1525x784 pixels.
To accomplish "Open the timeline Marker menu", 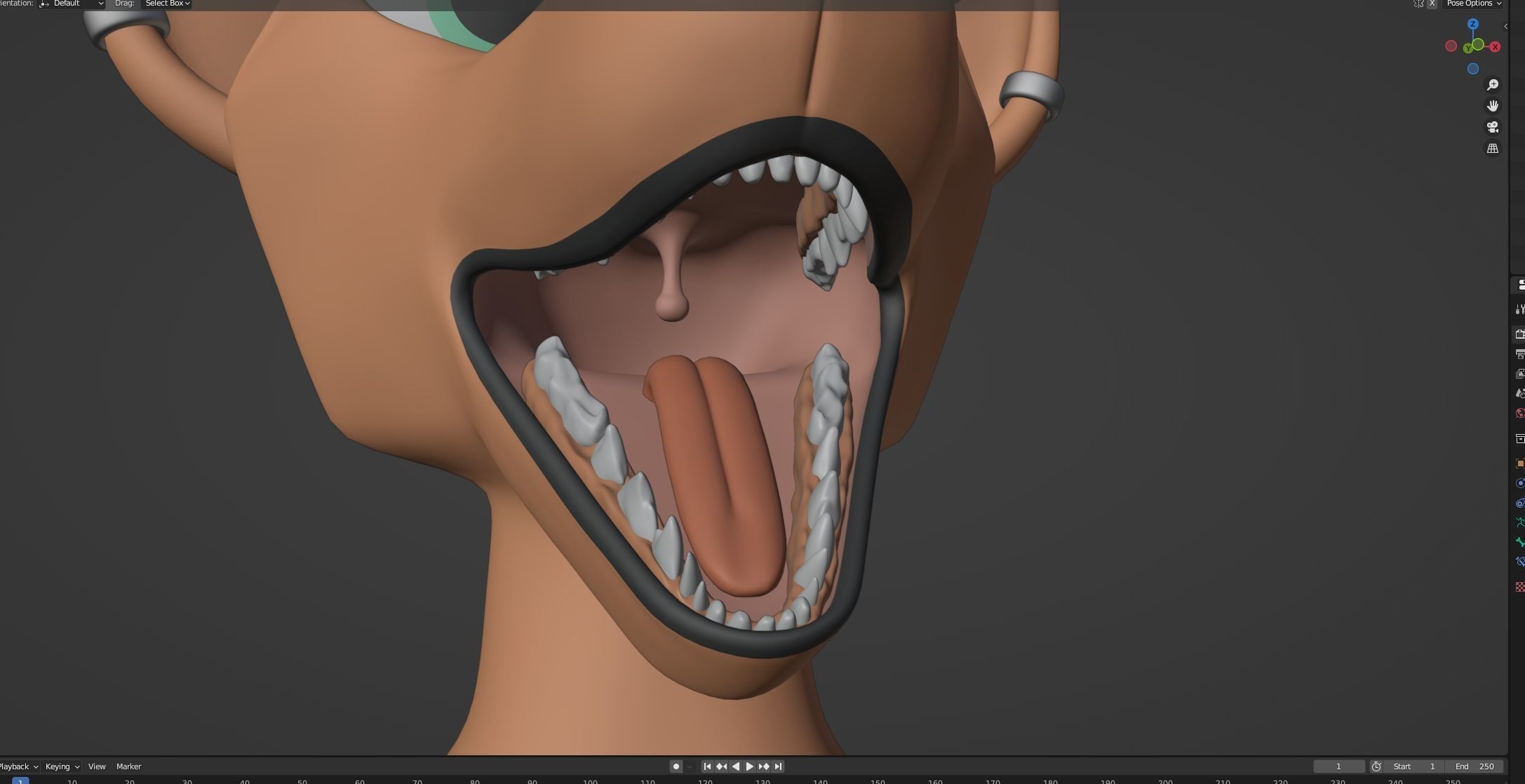I will 129,766.
